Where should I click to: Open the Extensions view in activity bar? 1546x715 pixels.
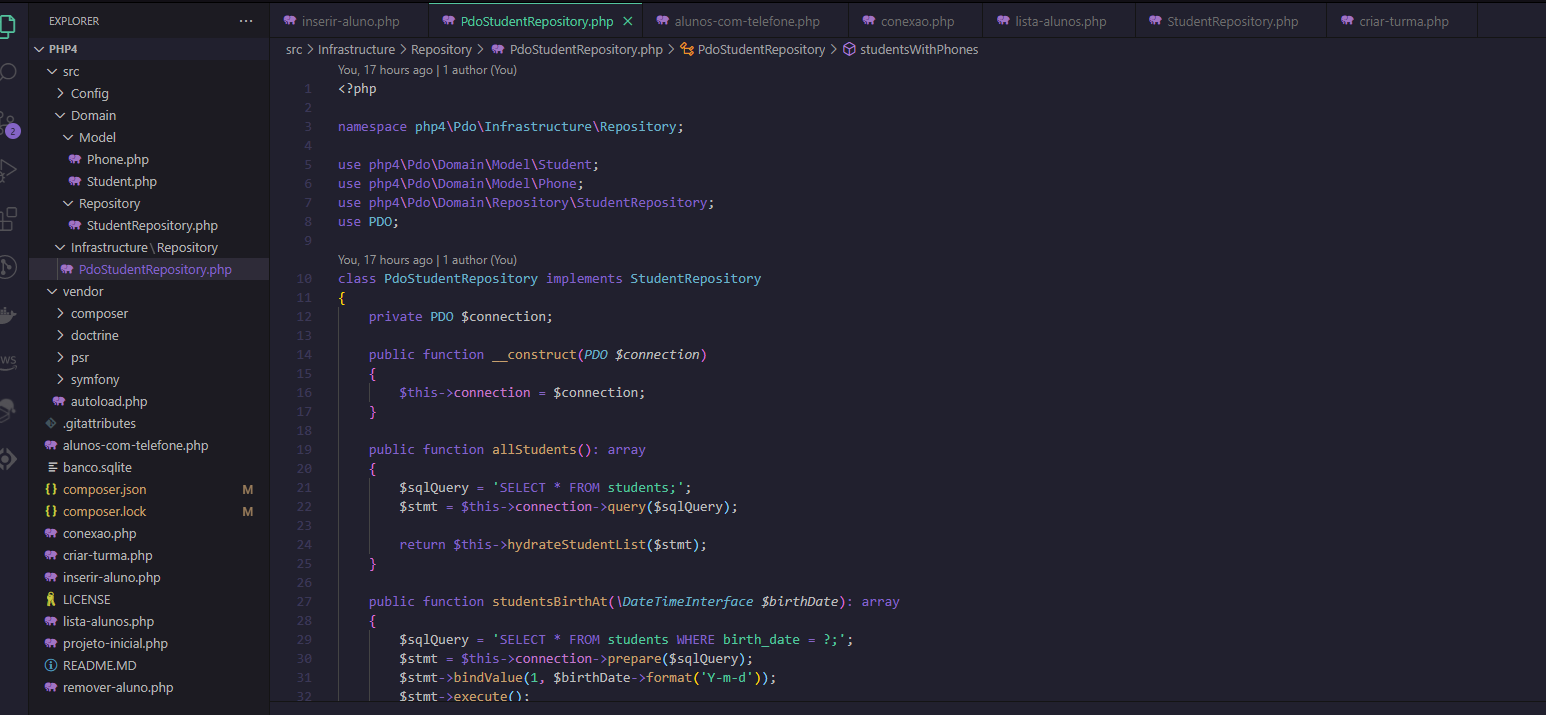pyautogui.click(x=8, y=218)
